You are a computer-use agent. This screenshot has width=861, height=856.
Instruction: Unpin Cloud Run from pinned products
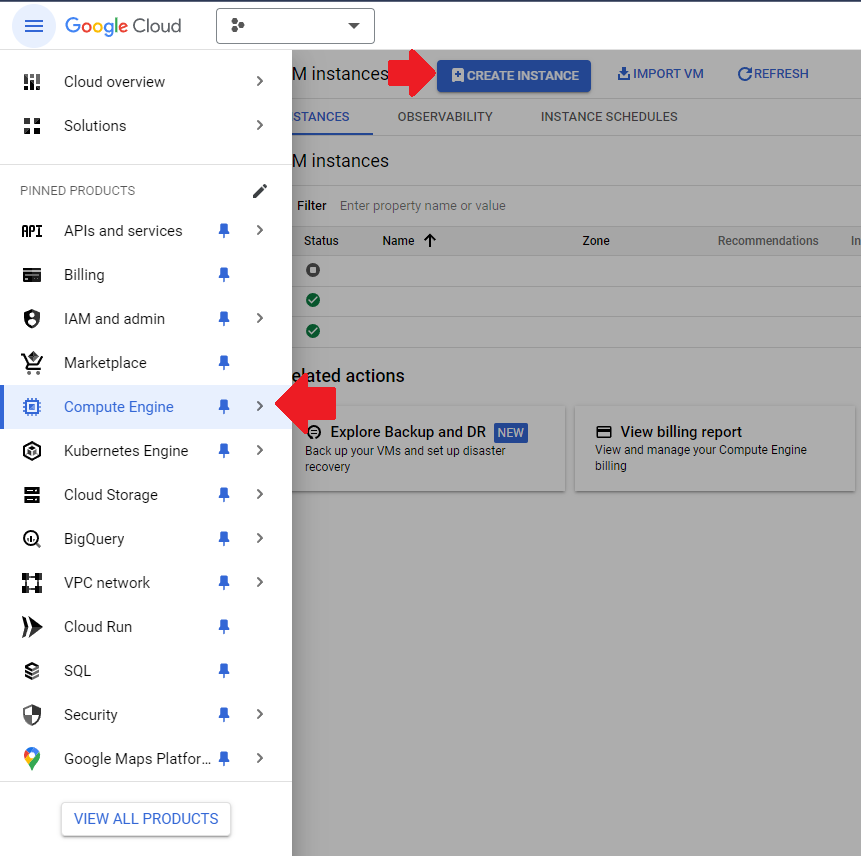(223, 626)
